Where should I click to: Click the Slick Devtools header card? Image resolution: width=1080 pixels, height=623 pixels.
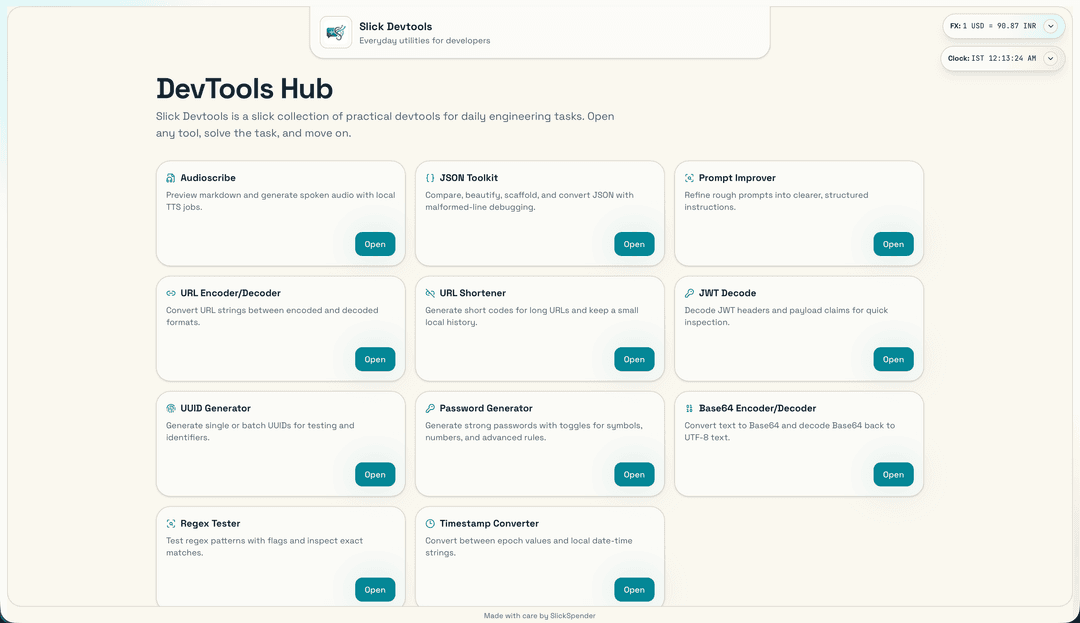point(540,32)
